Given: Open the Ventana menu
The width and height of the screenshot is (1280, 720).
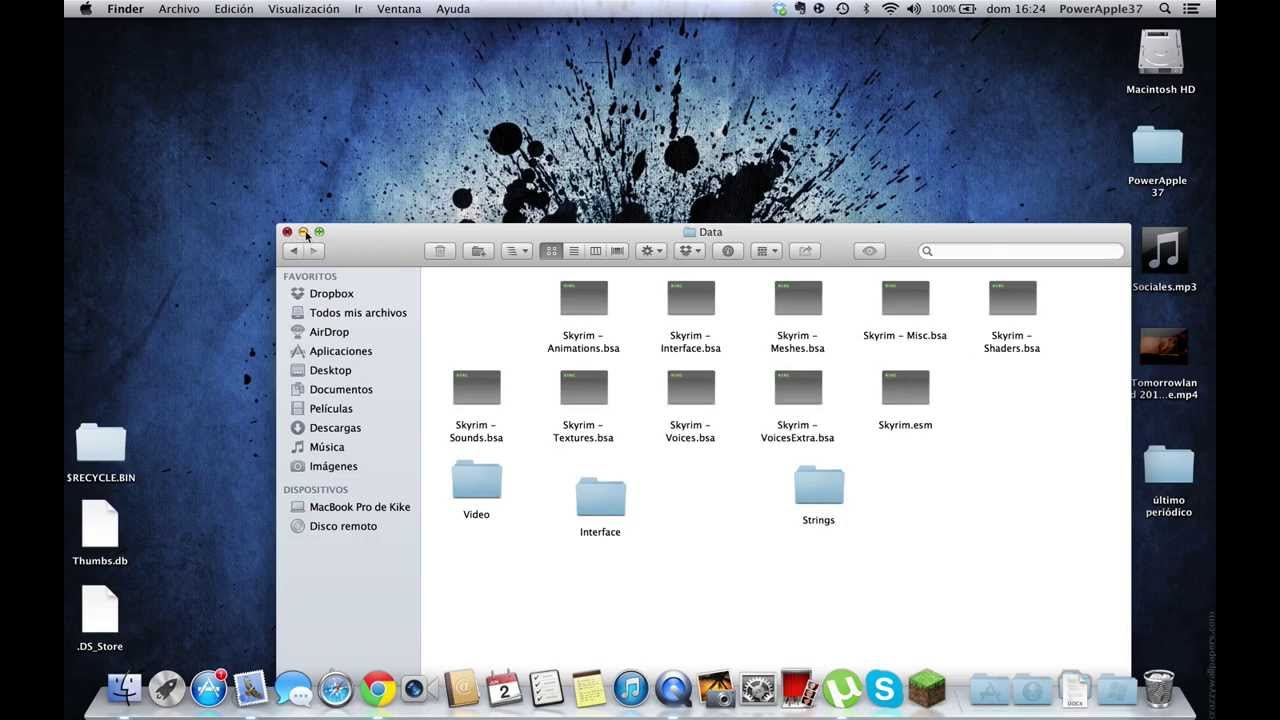Looking at the screenshot, I should tap(399, 9).
